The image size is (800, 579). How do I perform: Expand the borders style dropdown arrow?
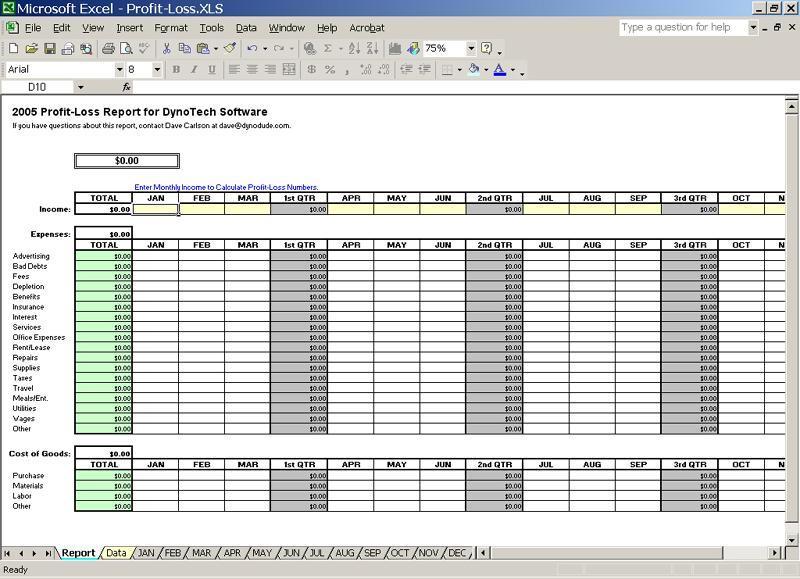click(460, 69)
